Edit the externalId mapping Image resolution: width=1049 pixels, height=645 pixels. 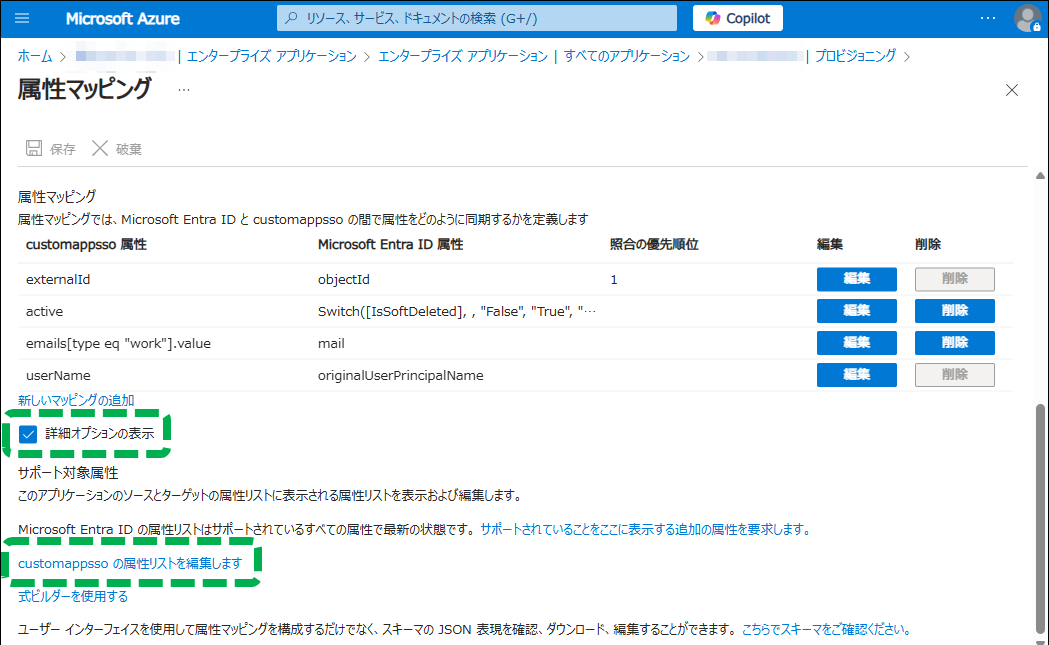point(856,279)
